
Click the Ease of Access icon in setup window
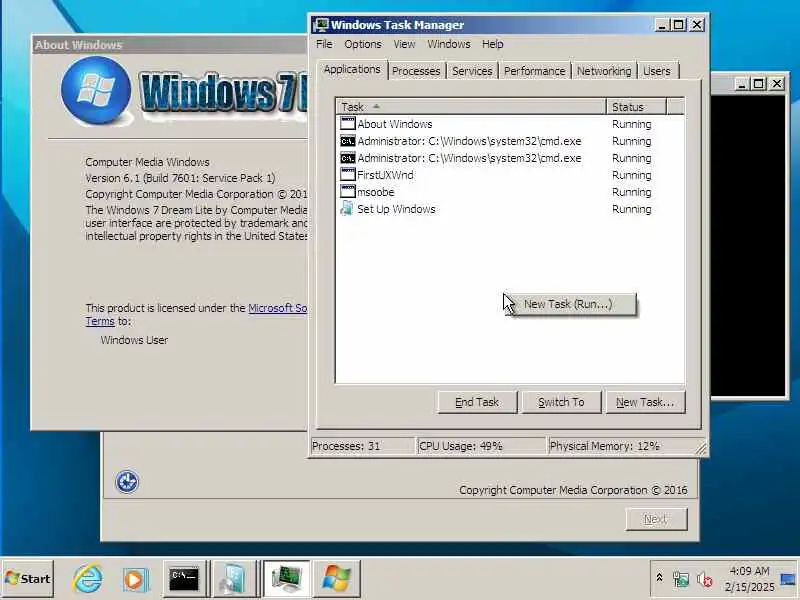127,481
